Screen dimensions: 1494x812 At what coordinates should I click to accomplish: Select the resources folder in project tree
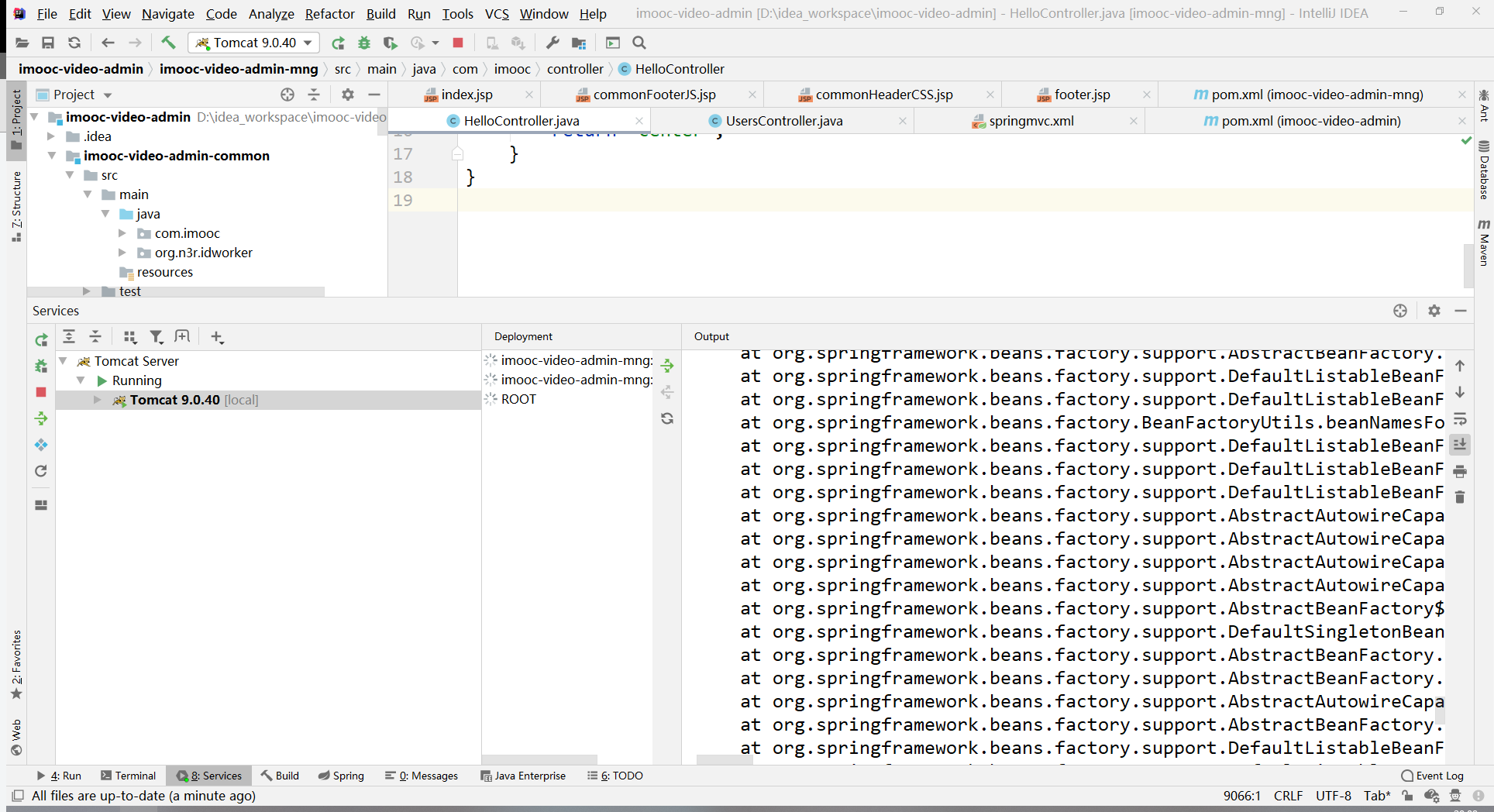tap(164, 272)
